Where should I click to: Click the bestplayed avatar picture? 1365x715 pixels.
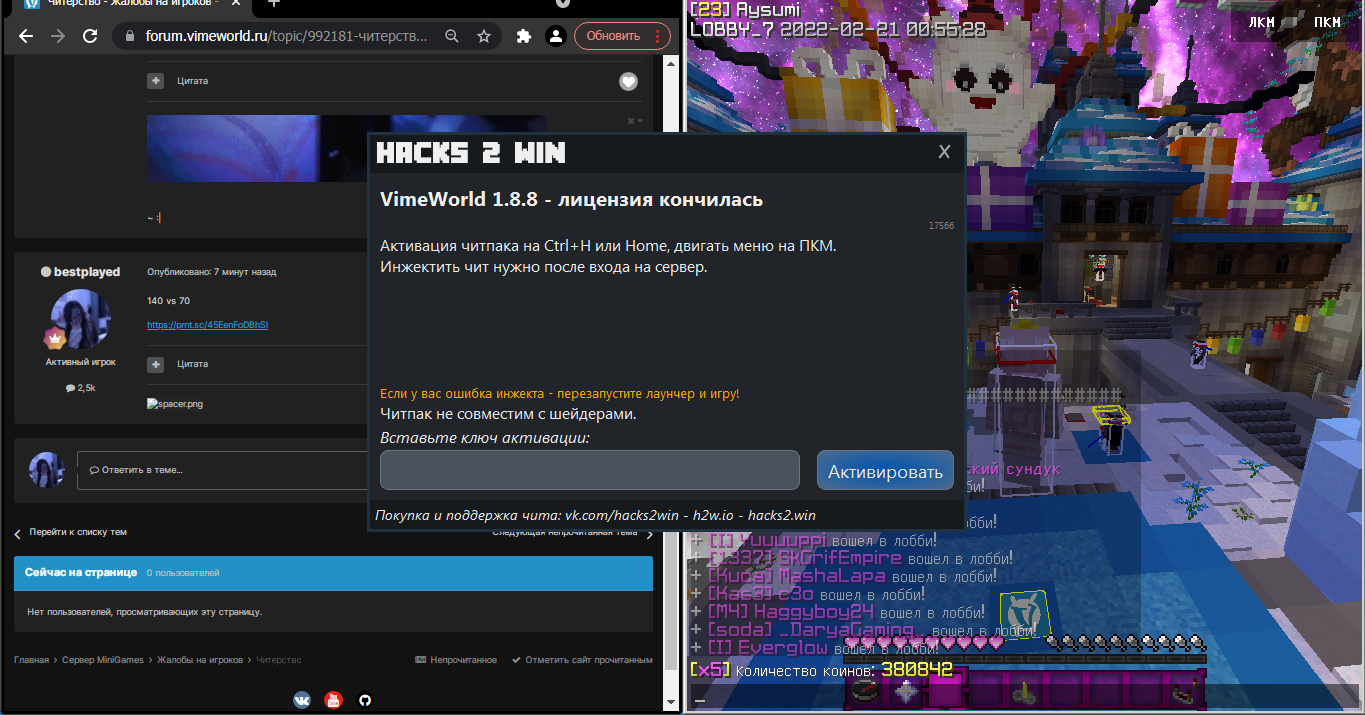[x=80, y=318]
